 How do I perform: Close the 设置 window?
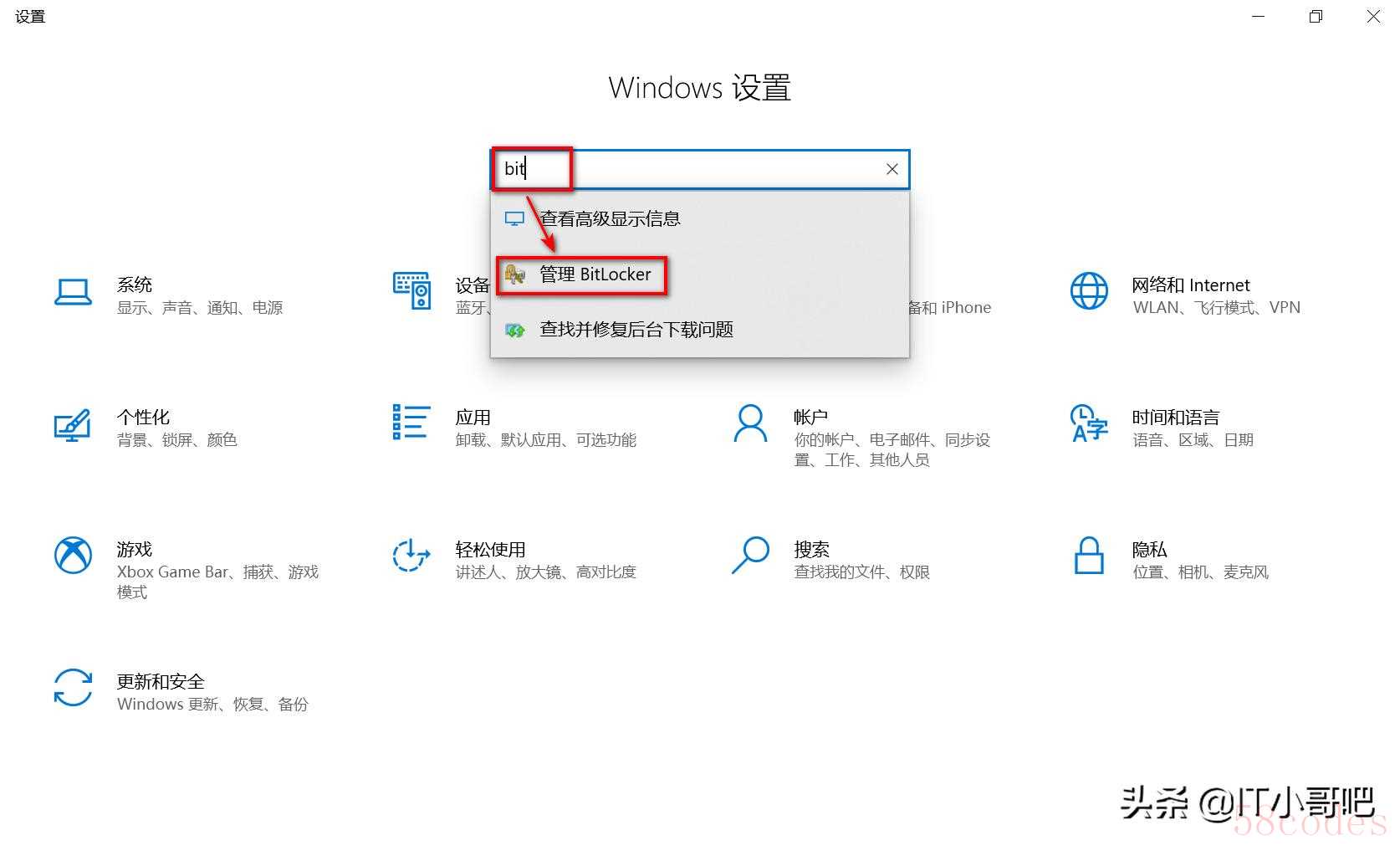point(1374,17)
